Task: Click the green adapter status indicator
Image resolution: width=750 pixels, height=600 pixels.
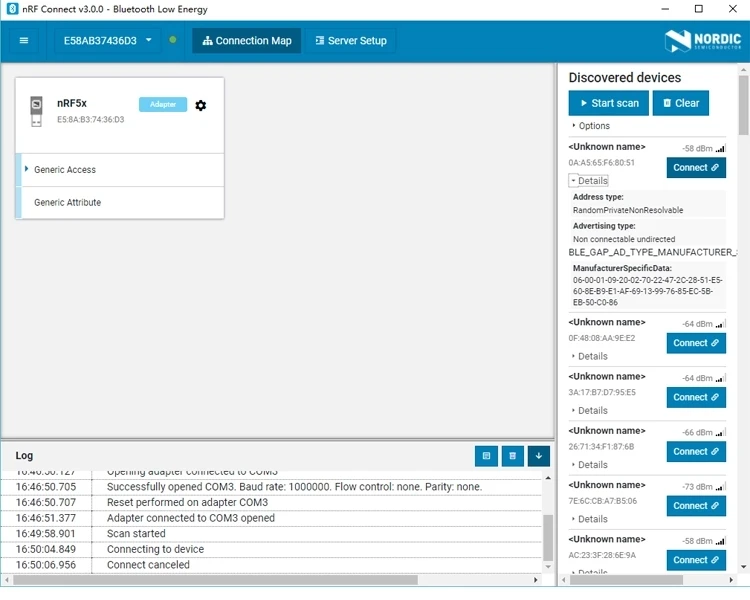Action: [173, 40]
